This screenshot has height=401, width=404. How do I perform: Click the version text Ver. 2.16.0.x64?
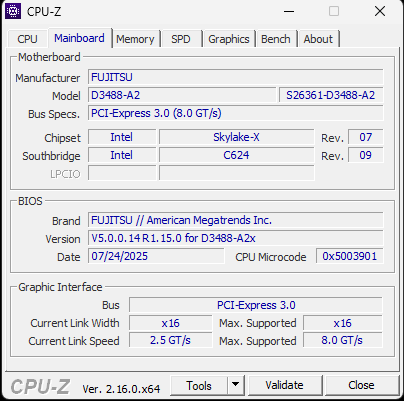(x=121, y=389)
